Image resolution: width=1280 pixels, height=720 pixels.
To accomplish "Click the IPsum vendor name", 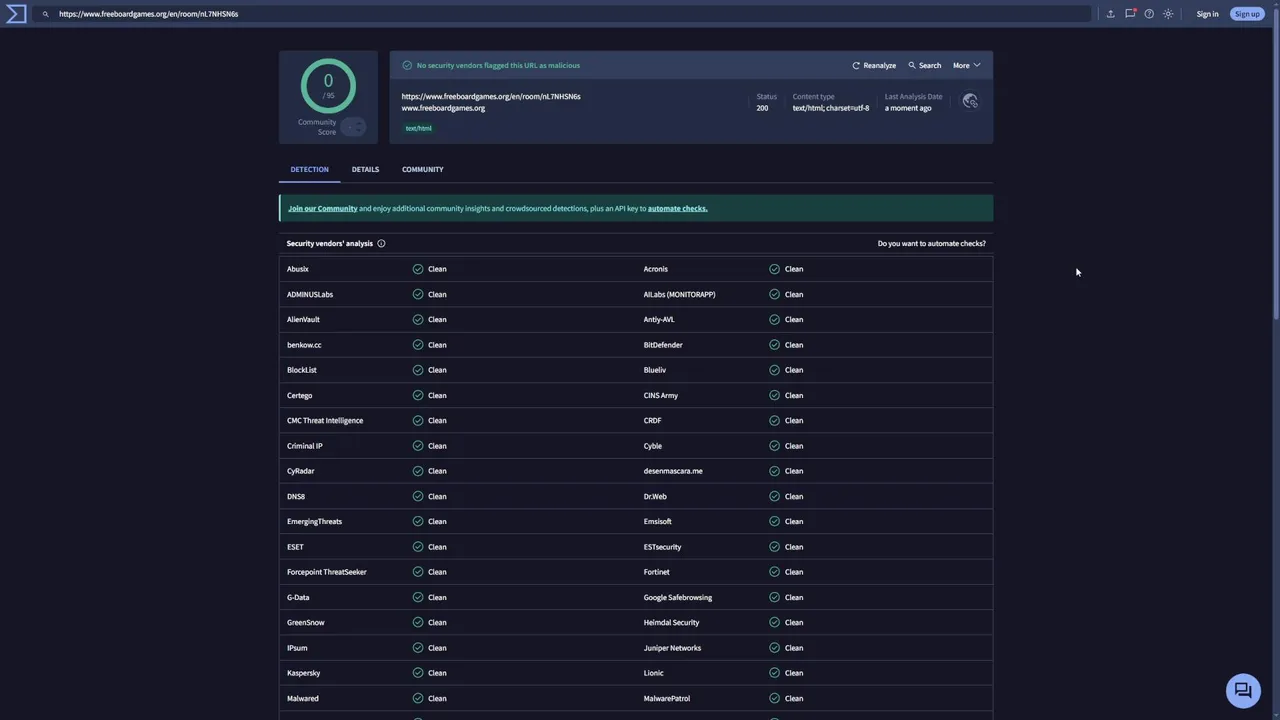I will point(297,648).
